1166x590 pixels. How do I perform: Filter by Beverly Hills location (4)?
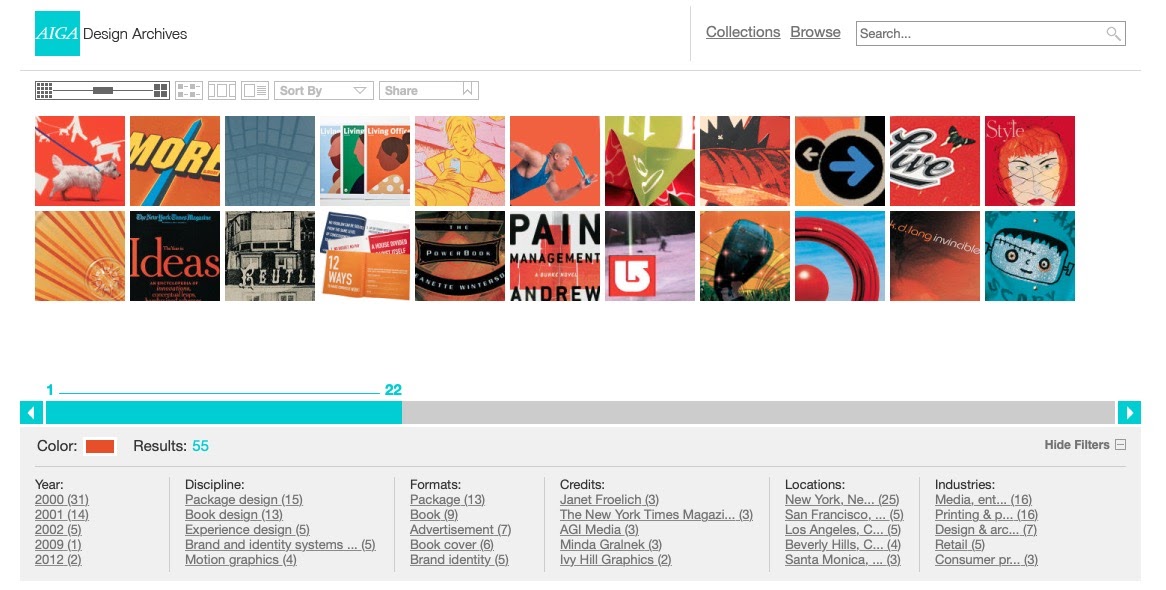[843, 545]
